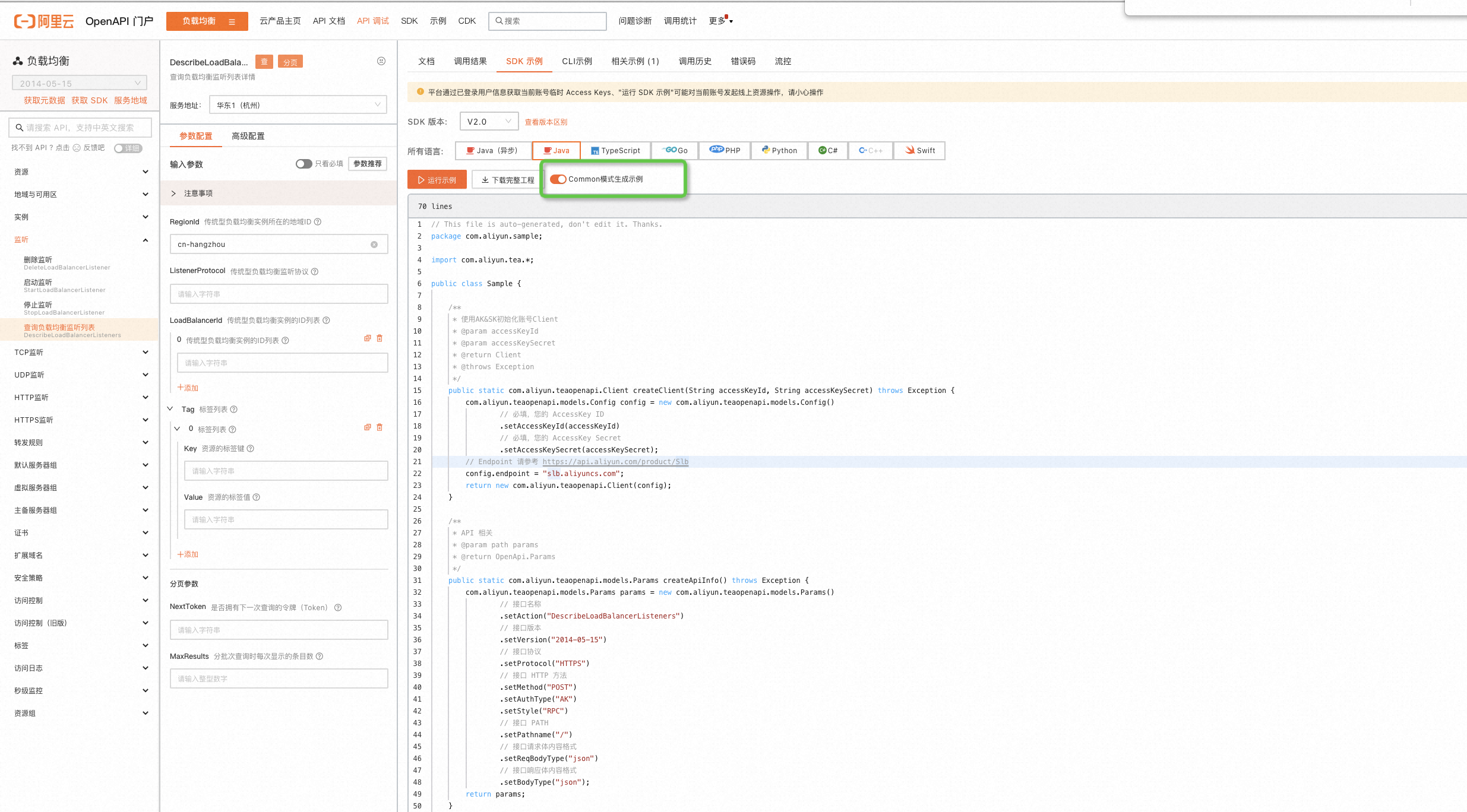Click the feedback smiley icon beside DescribeLoadBala

click(x=381, y=61)
